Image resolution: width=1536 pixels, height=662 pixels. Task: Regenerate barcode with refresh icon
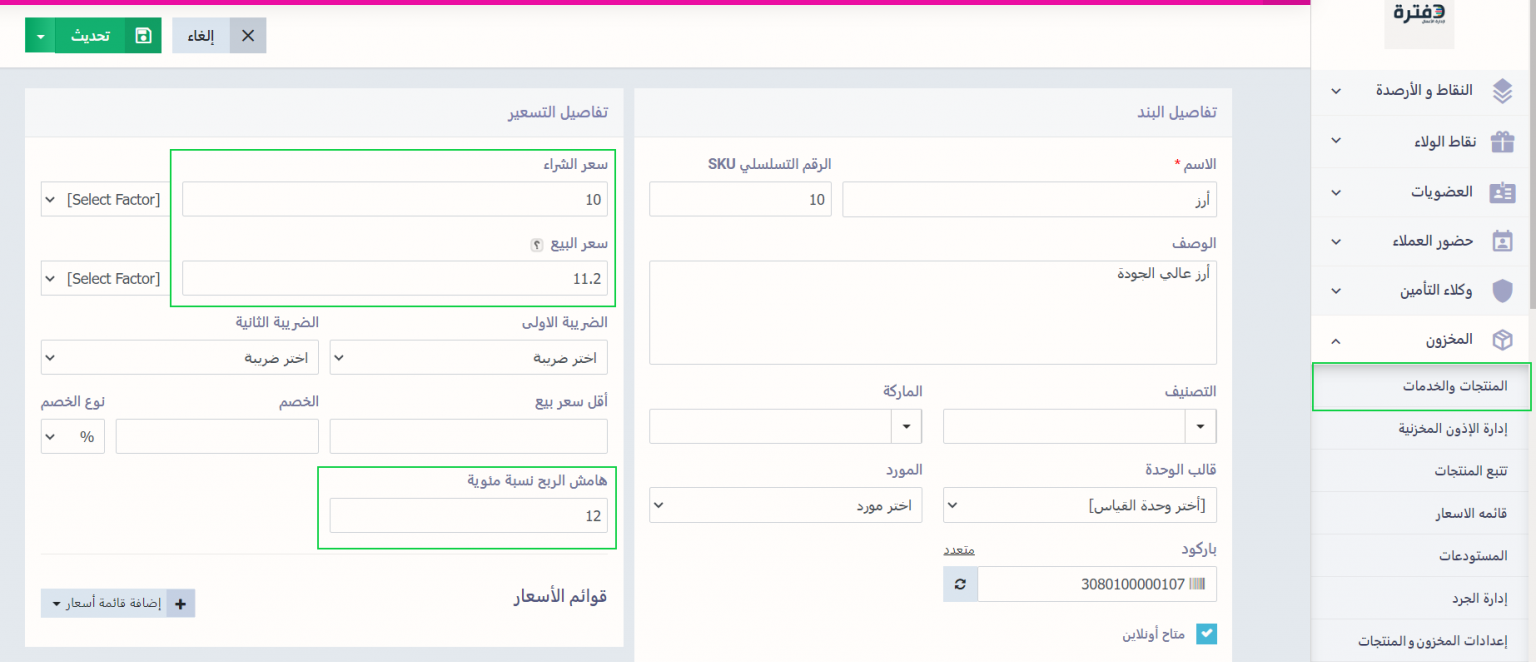pos(960,584)
